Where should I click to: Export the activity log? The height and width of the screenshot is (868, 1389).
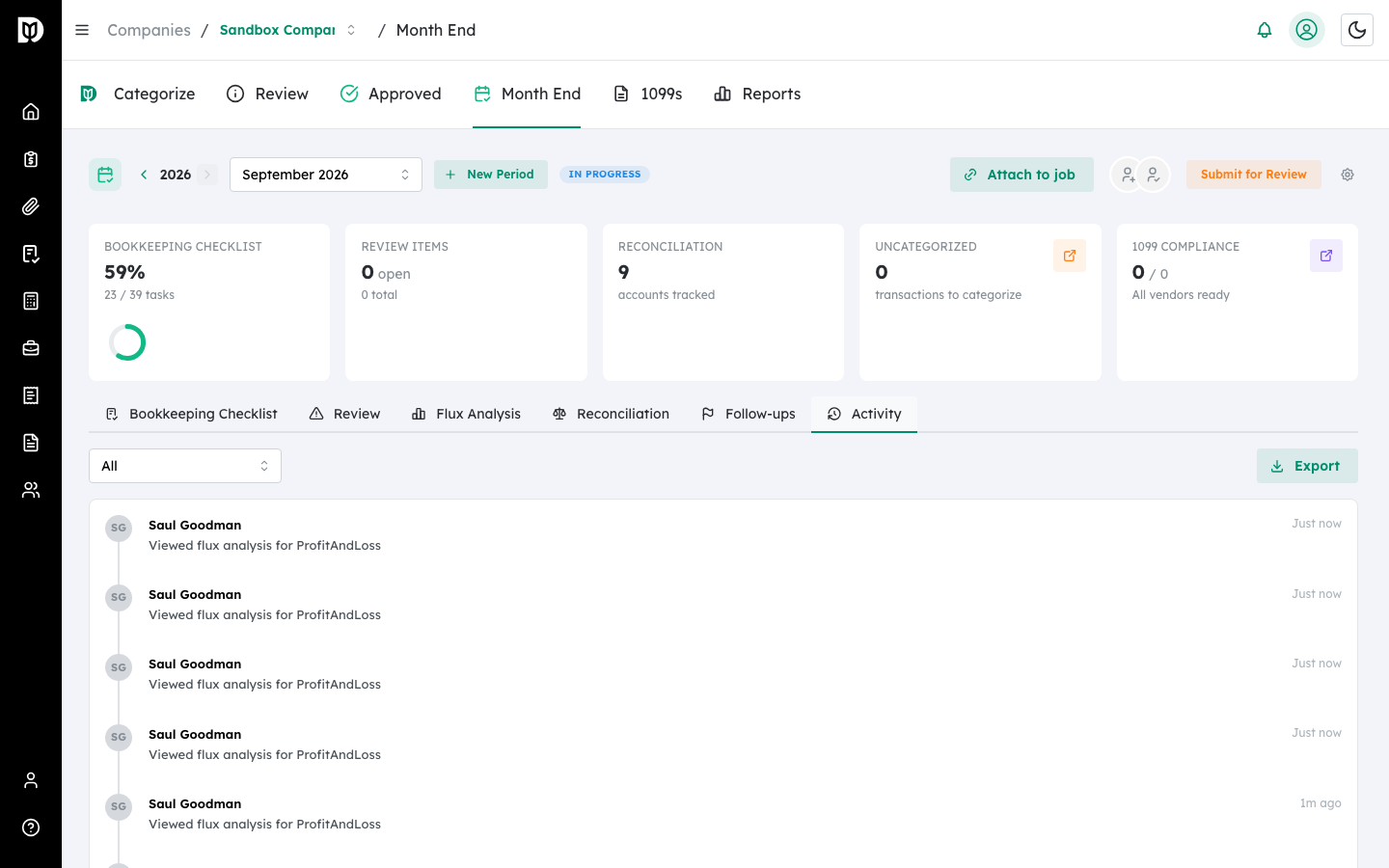point(1307,466)
